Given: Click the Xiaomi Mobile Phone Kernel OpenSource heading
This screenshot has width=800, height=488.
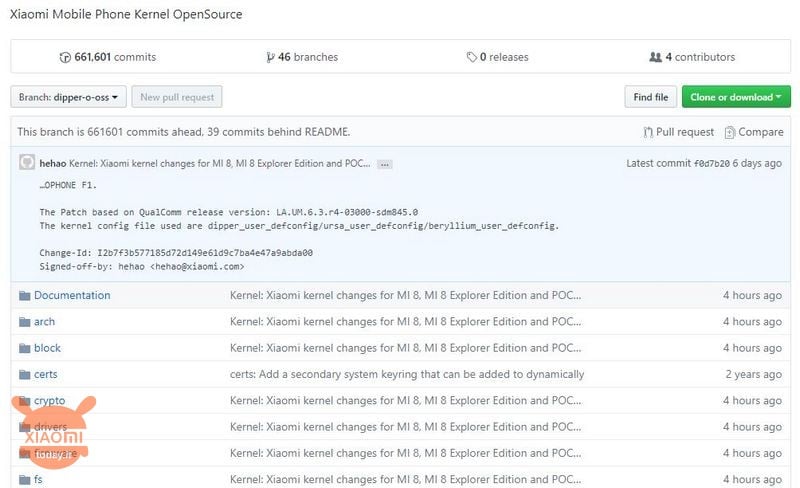Looking at the screenshot, I should (x=126, y=14).
